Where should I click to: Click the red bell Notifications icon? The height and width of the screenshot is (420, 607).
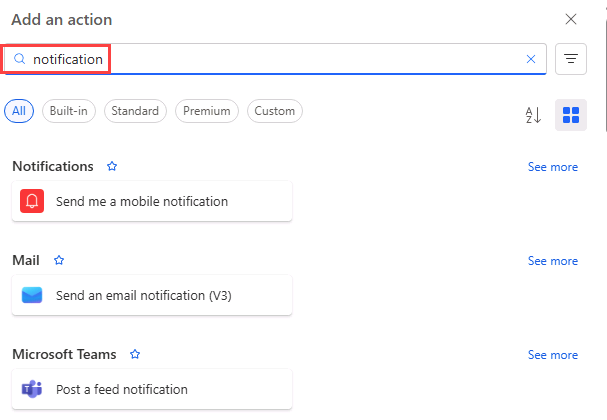pos(32,201)
